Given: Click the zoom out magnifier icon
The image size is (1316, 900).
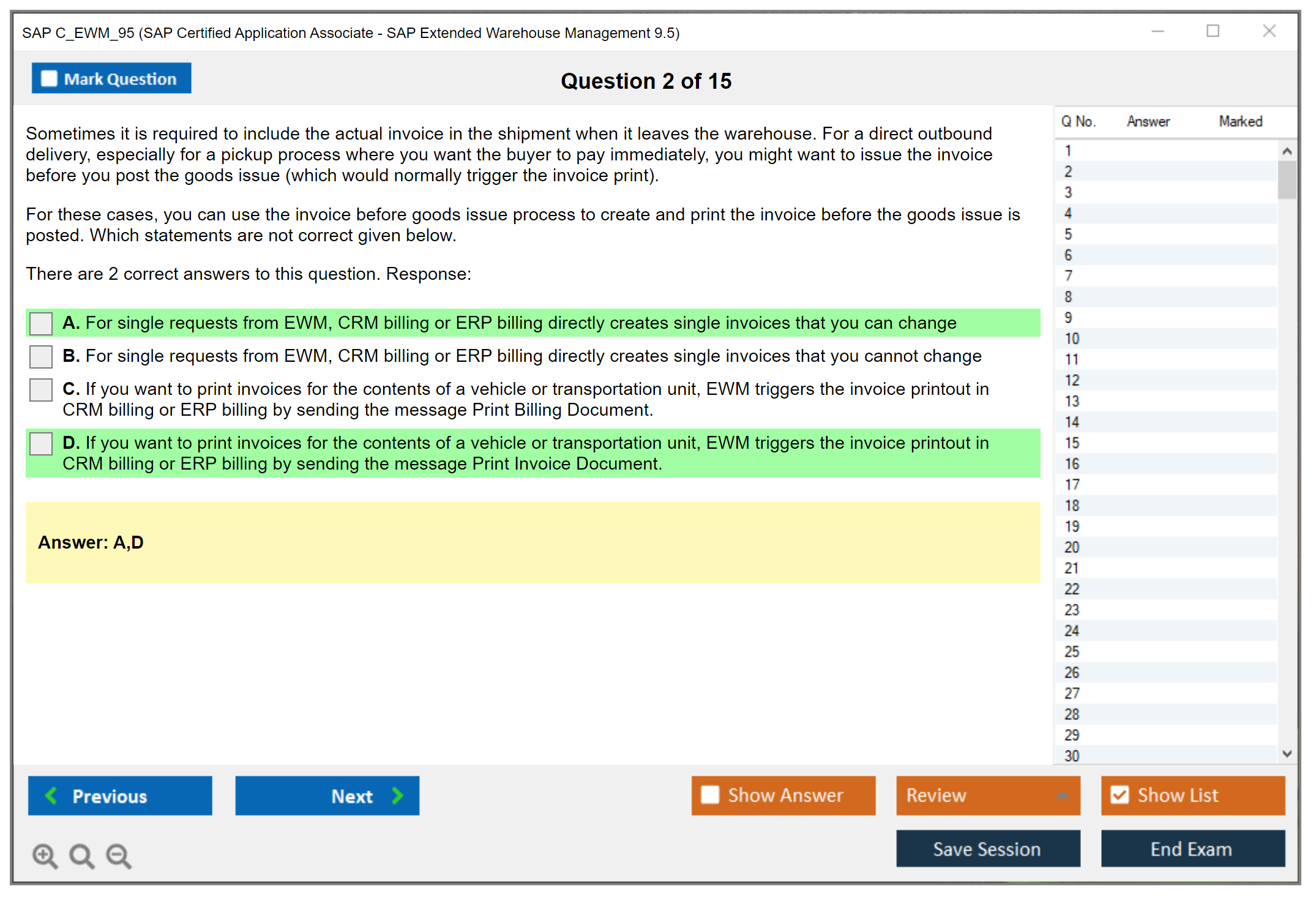Looking at the screenshot, I should pos(118,855).
